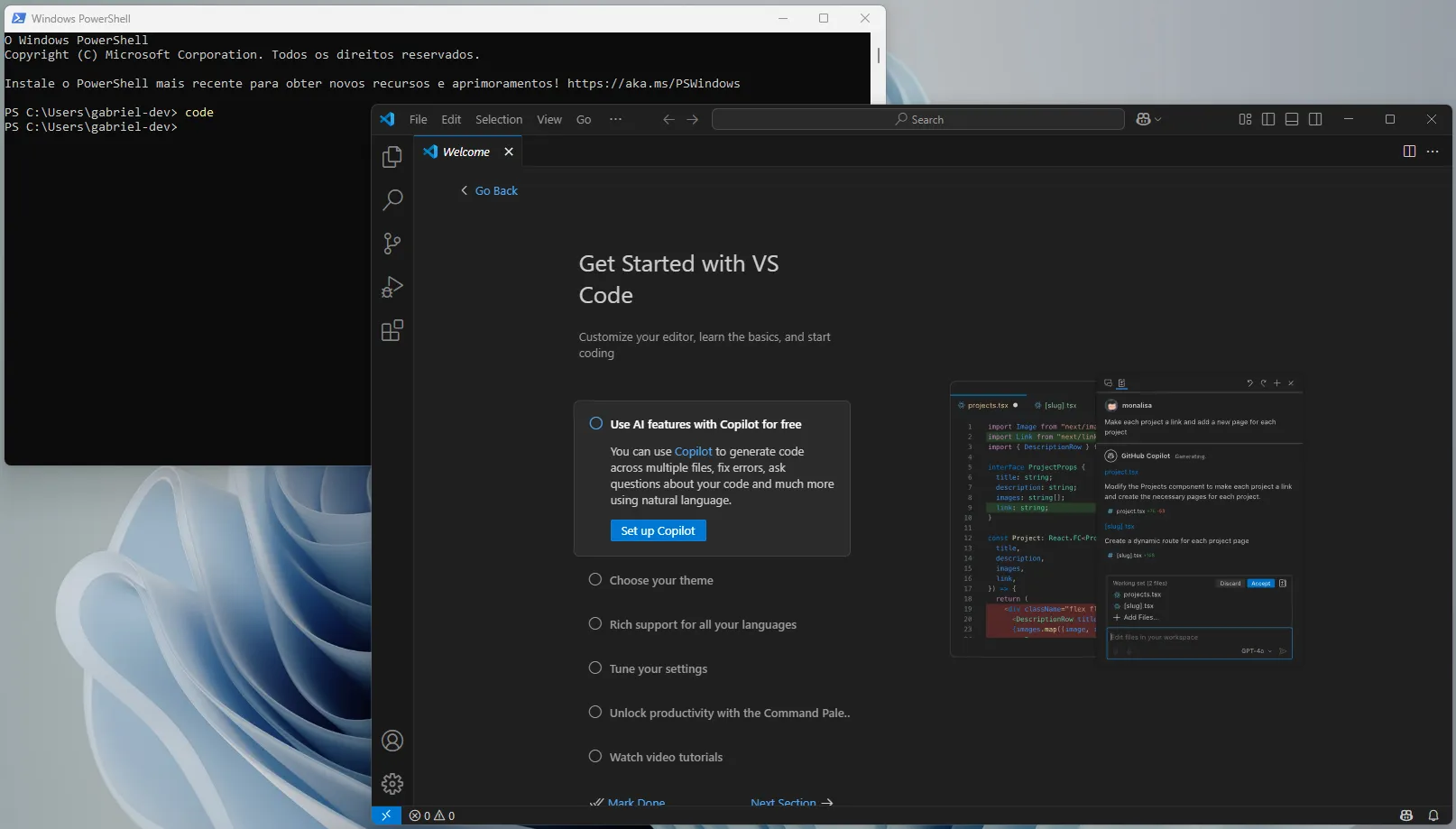Toggle the Secondary Side Bar layout icon
This screenshot has width=1456, height=829.
tap(1315, 119)
